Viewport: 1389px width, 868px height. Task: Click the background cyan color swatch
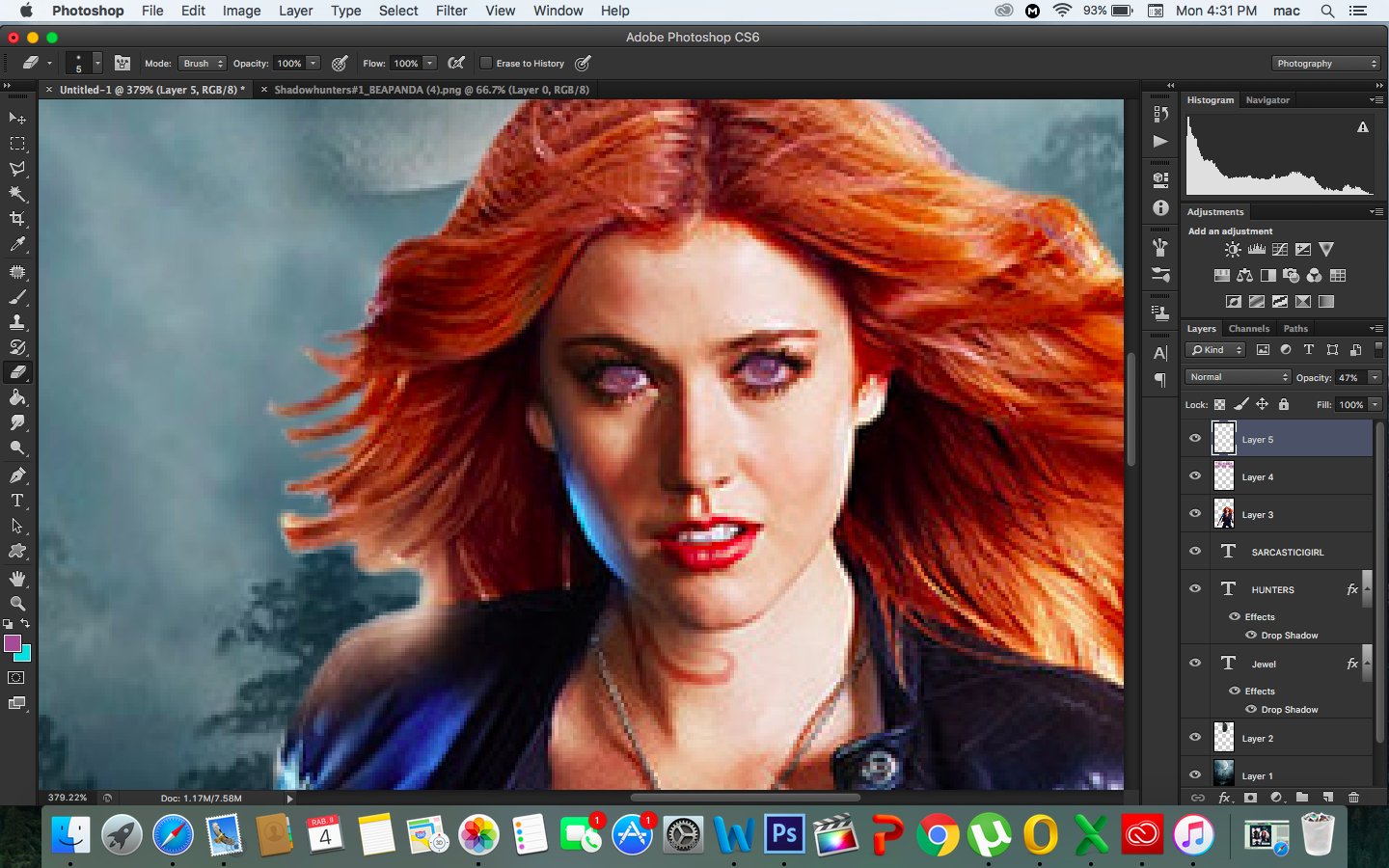24,655
